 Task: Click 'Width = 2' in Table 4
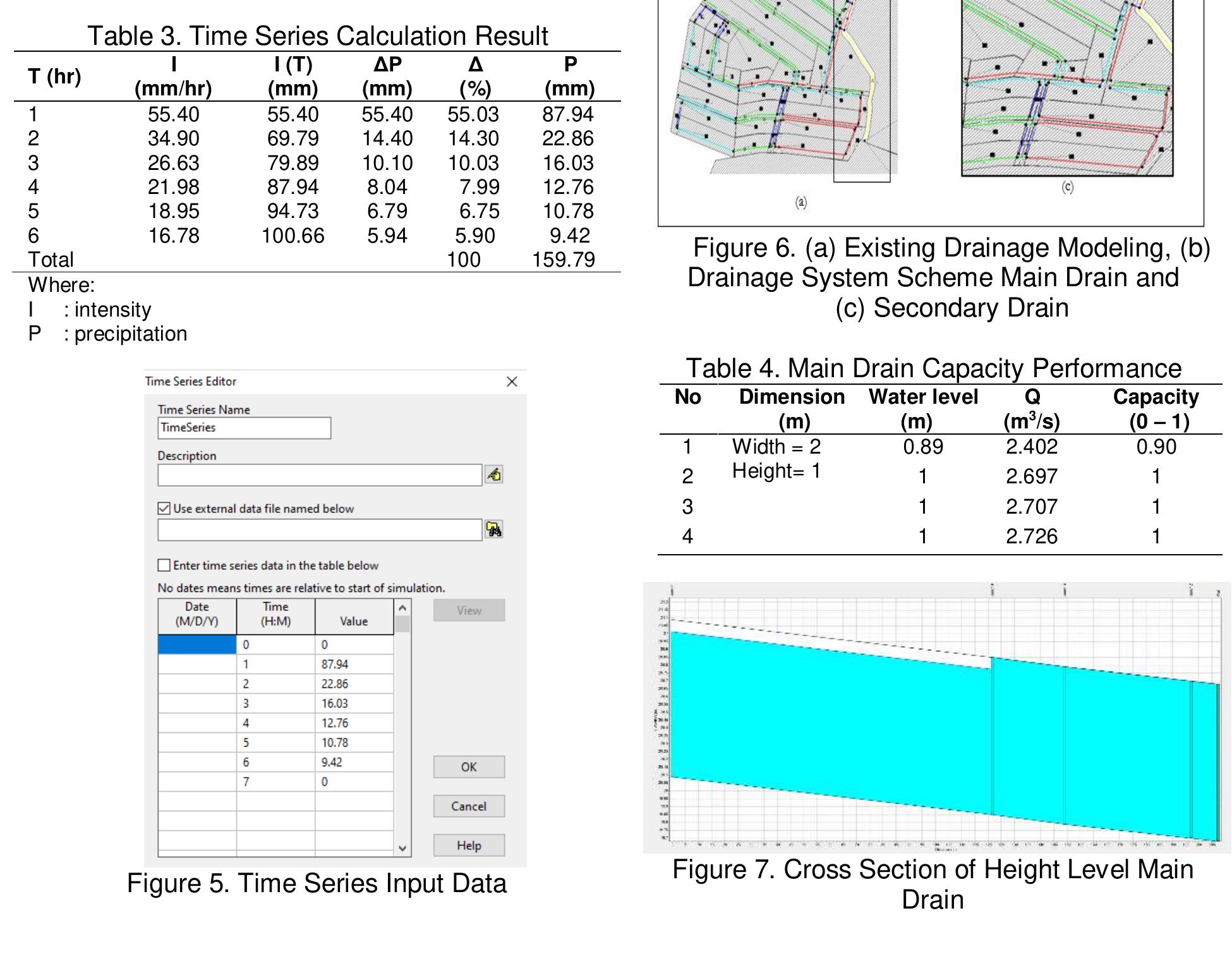pyautogui.click(x=776, y=447)
